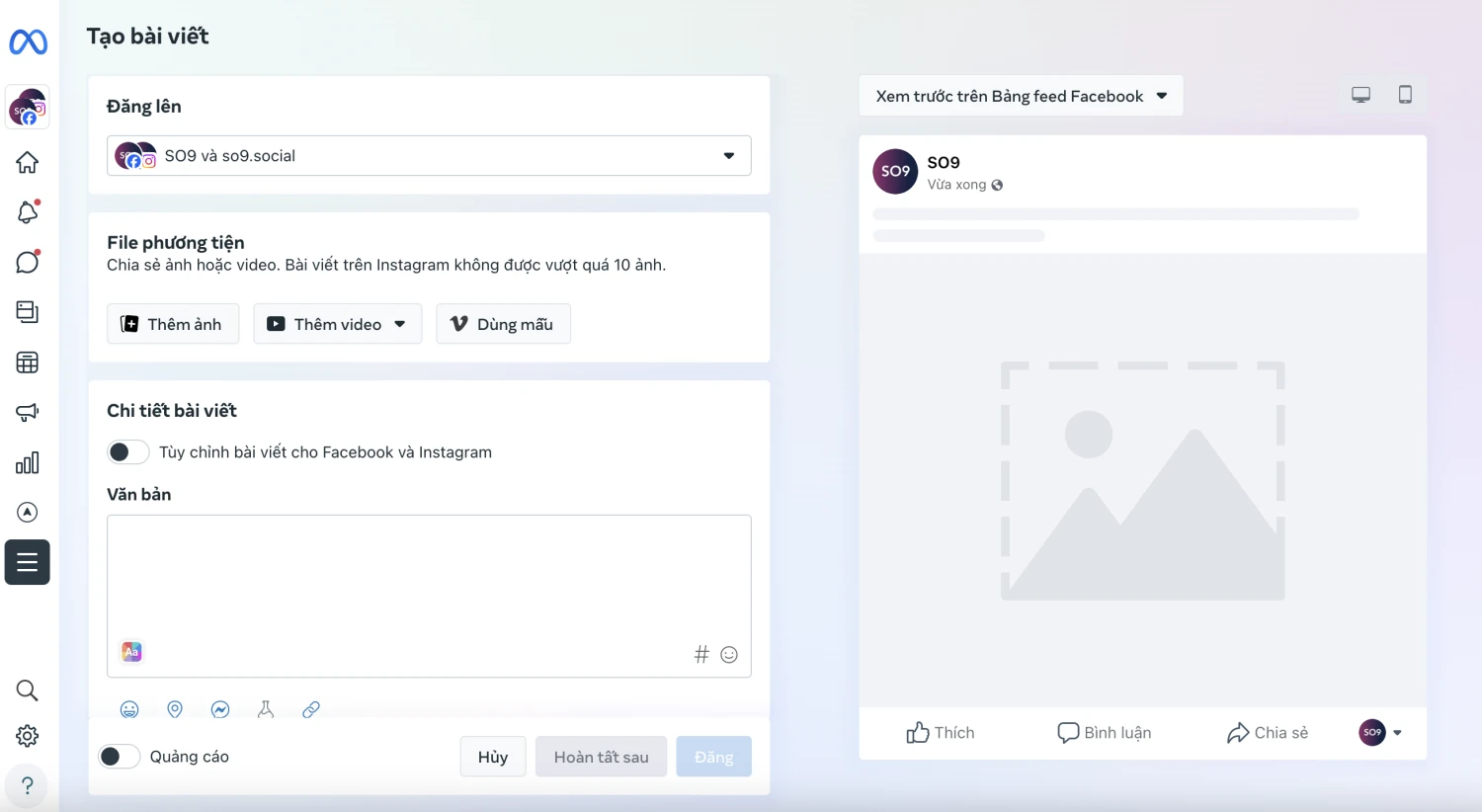
Task: Click Bình luận in the preview
Action: tap(1105, 732)
